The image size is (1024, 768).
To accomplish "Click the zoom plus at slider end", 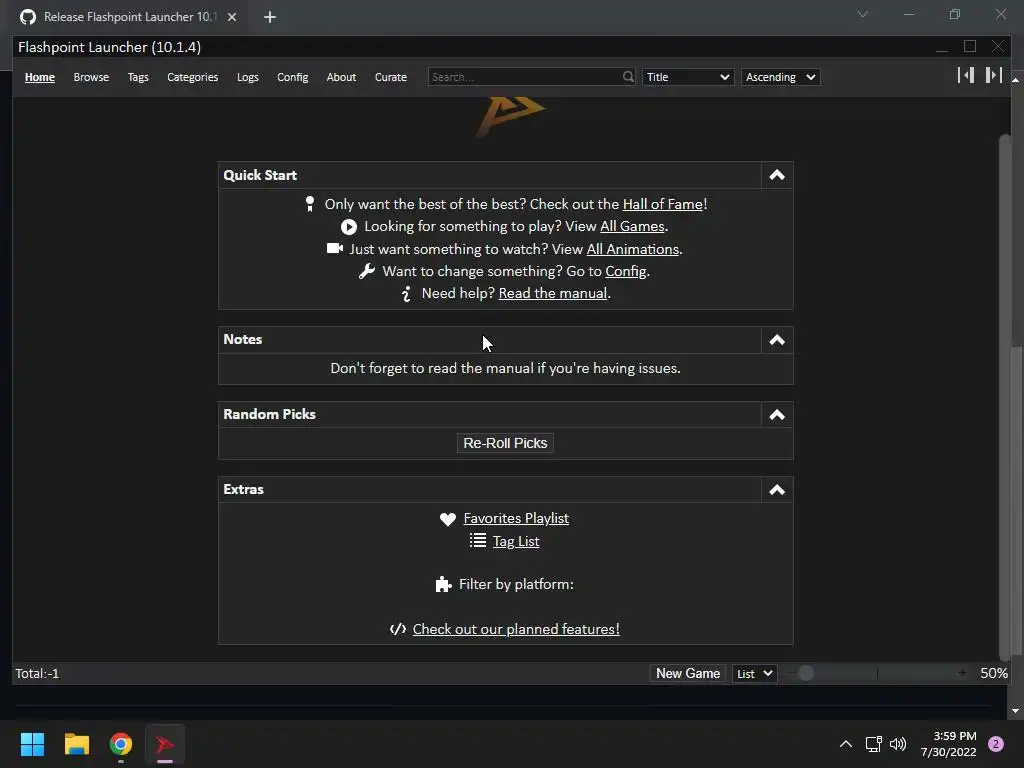I will (x=962, y=673).
